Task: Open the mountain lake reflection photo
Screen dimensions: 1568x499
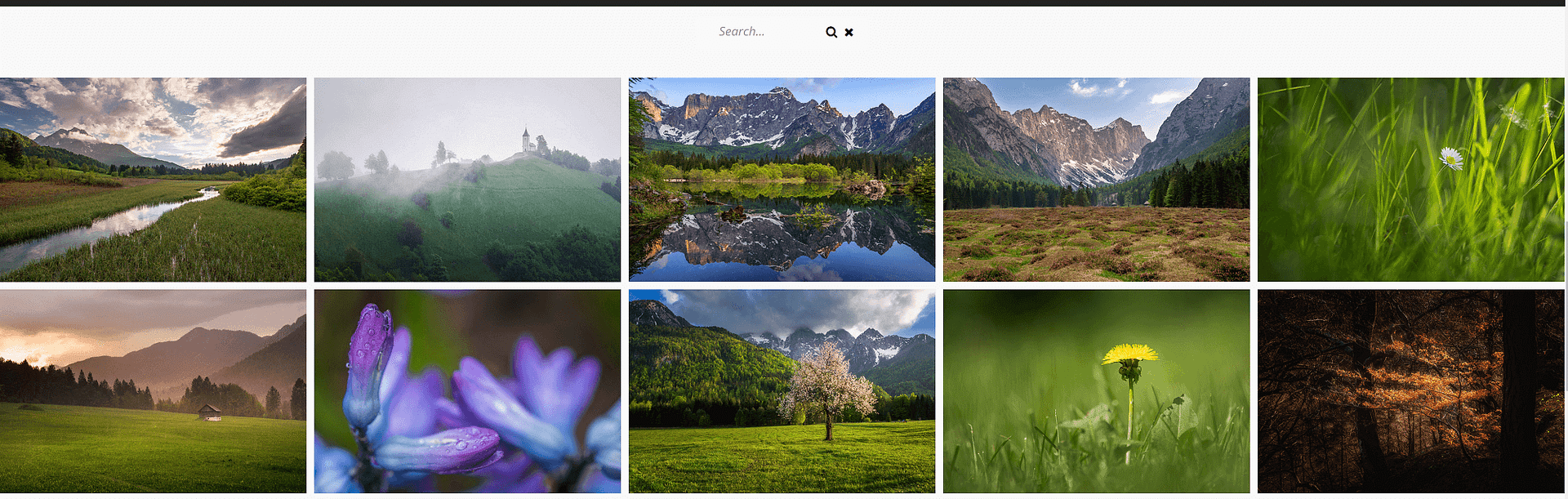Action: point(782,180)
